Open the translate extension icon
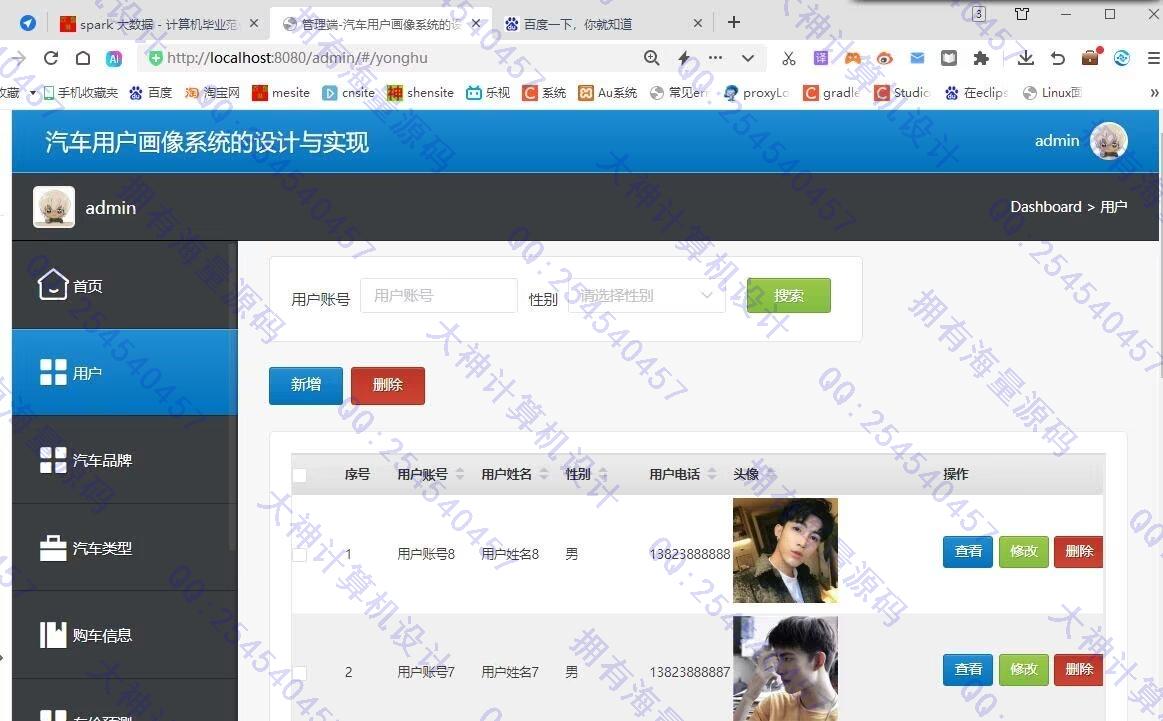1163x721 pixels. click(x=821, y=58)
